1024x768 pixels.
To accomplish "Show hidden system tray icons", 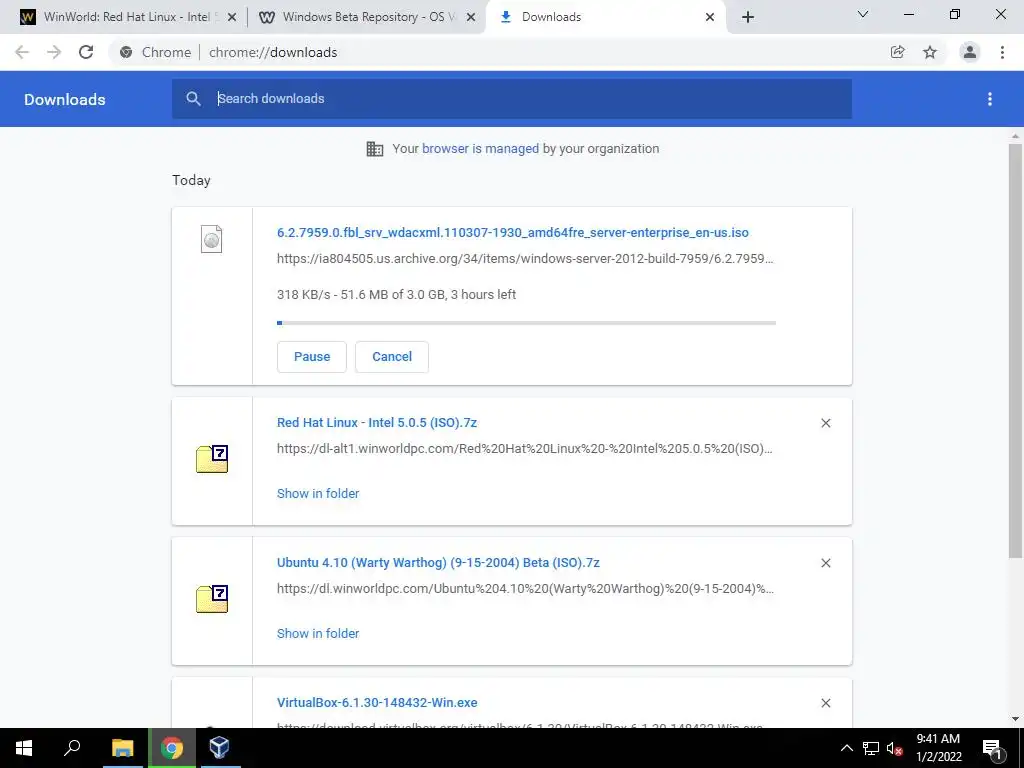I will 846,748.
